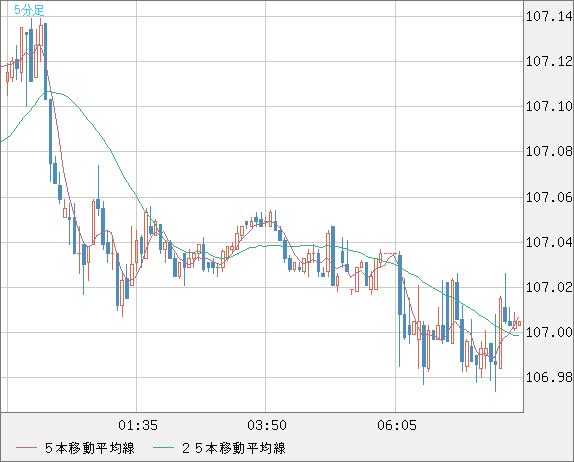Click the 107.02 price axis label
Image resolution: width=574 pixels, height=462 pixels.
click(549, 287)
